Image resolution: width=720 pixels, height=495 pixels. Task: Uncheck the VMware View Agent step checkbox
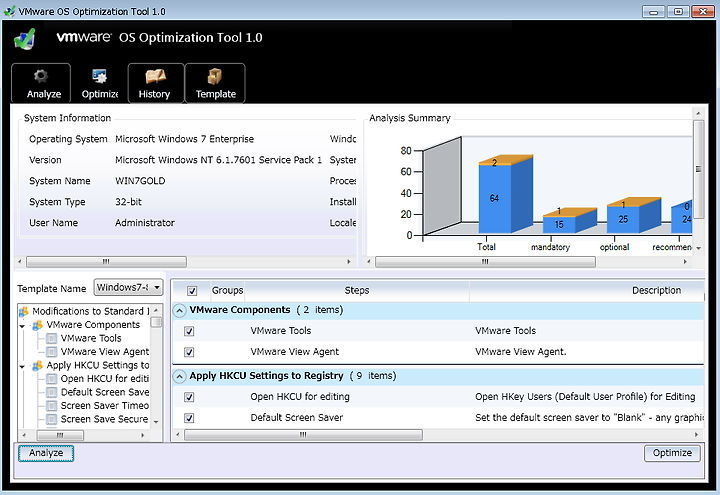tap(189, 352)
